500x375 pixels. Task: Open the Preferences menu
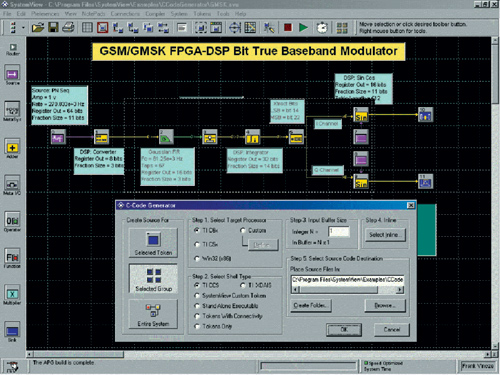click(45, 14)
